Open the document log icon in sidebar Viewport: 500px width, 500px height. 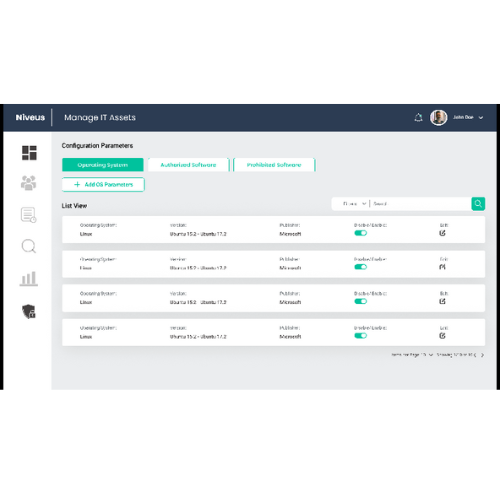(29, 215)
